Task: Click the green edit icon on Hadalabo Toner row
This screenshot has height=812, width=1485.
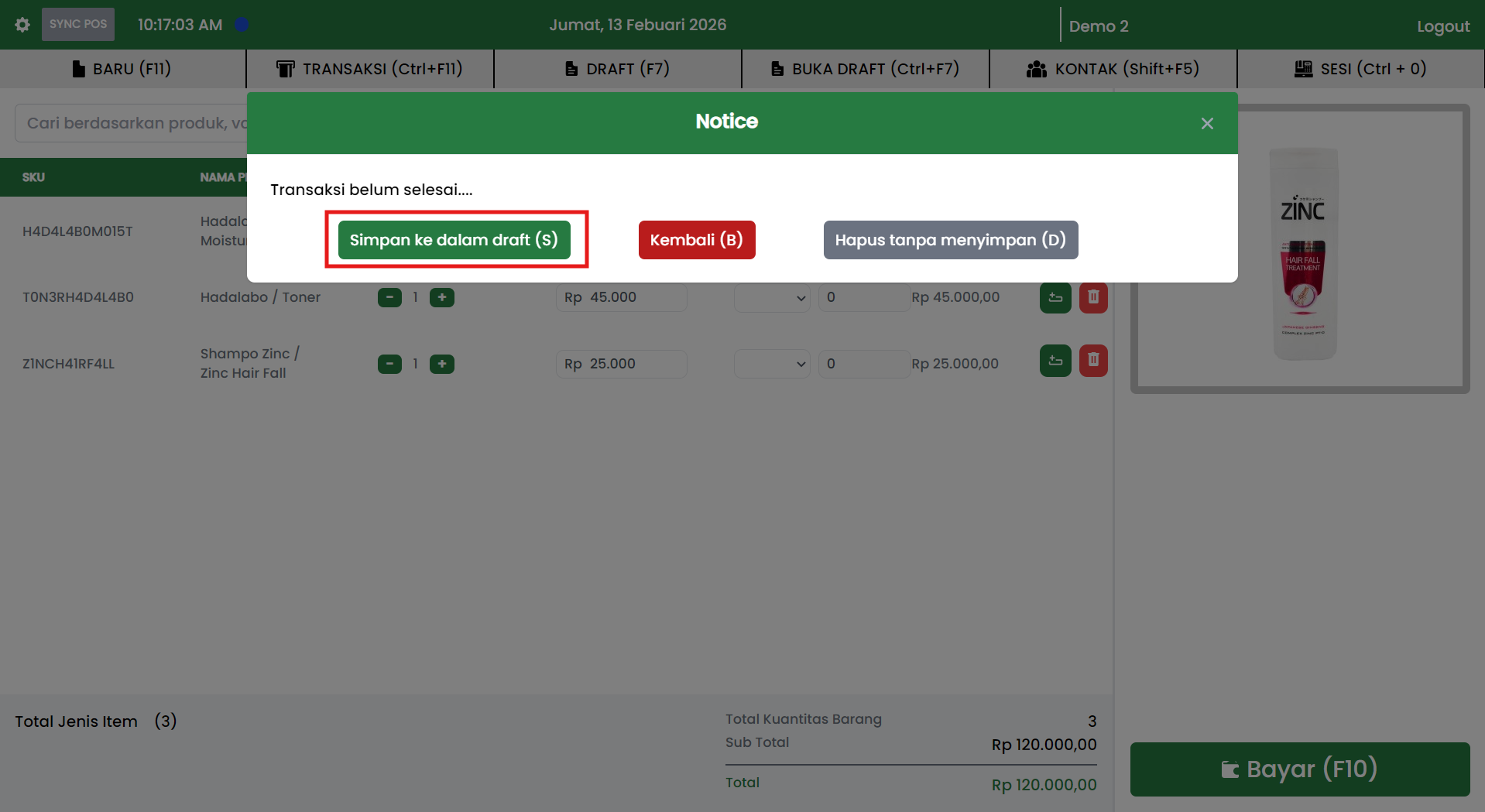Action: pyautogui.click(x=1055, y=297)
